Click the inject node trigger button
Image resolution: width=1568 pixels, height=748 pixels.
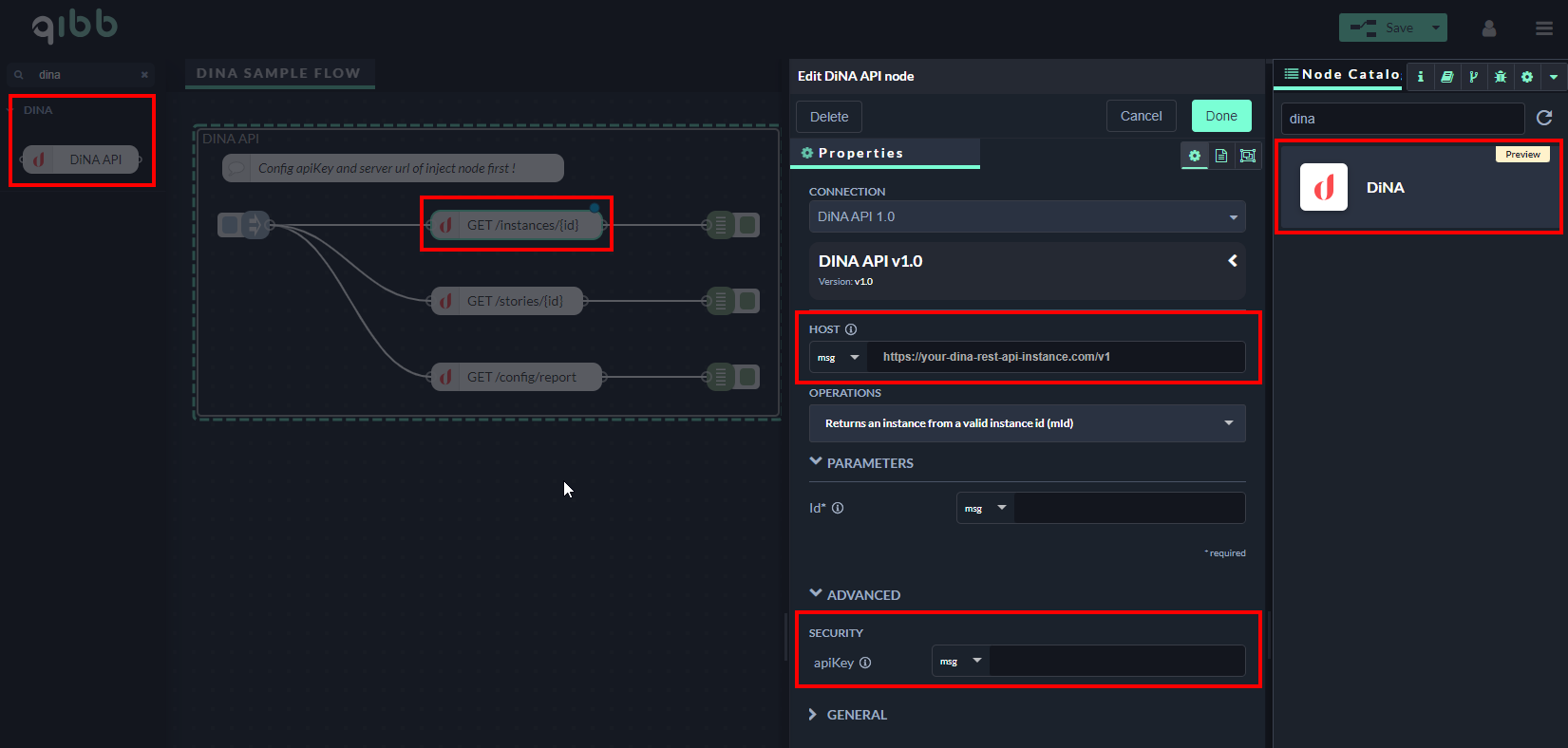pyautogui.click(x=229, y=225)
